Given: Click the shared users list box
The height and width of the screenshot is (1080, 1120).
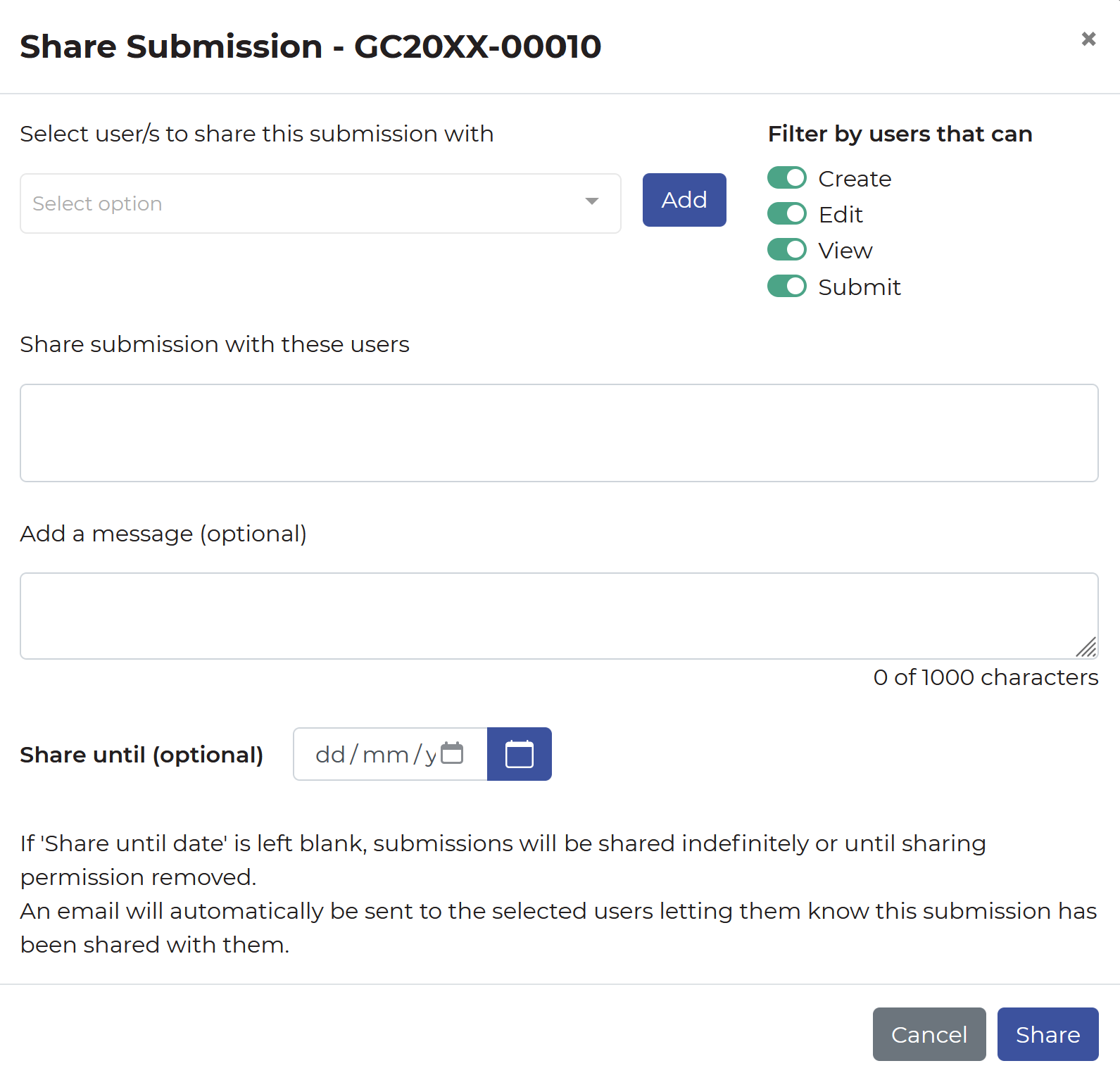Looking at the screenshot, I should [x=559, y=433].
